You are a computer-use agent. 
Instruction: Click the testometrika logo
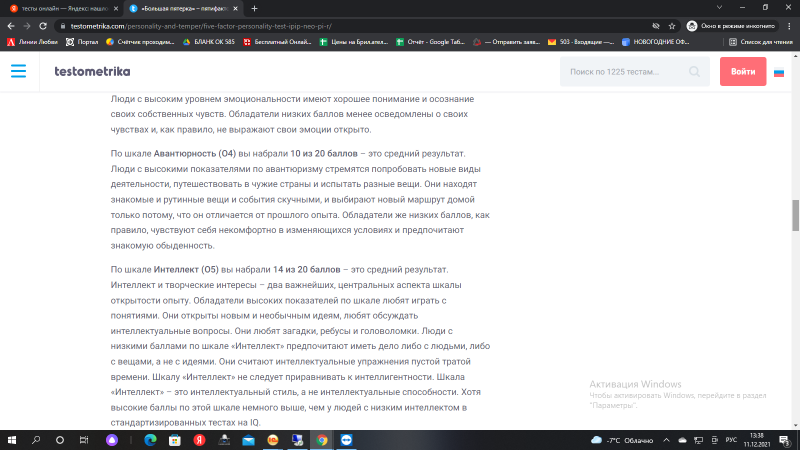(92, 72)
